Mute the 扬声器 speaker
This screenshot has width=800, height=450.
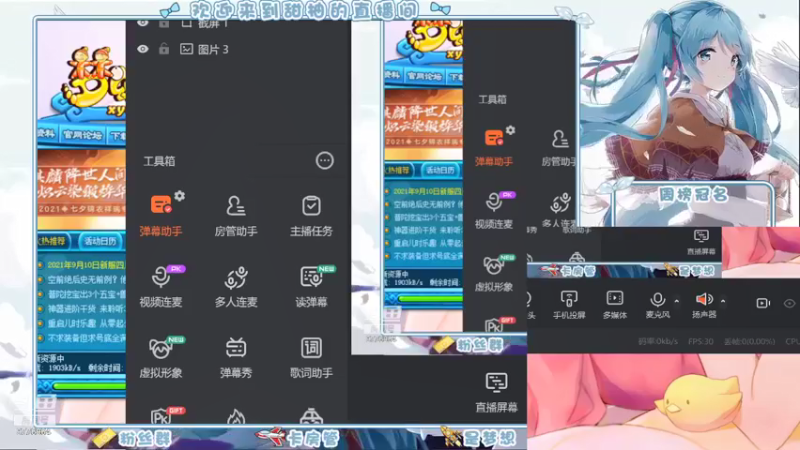click(704, 304)
